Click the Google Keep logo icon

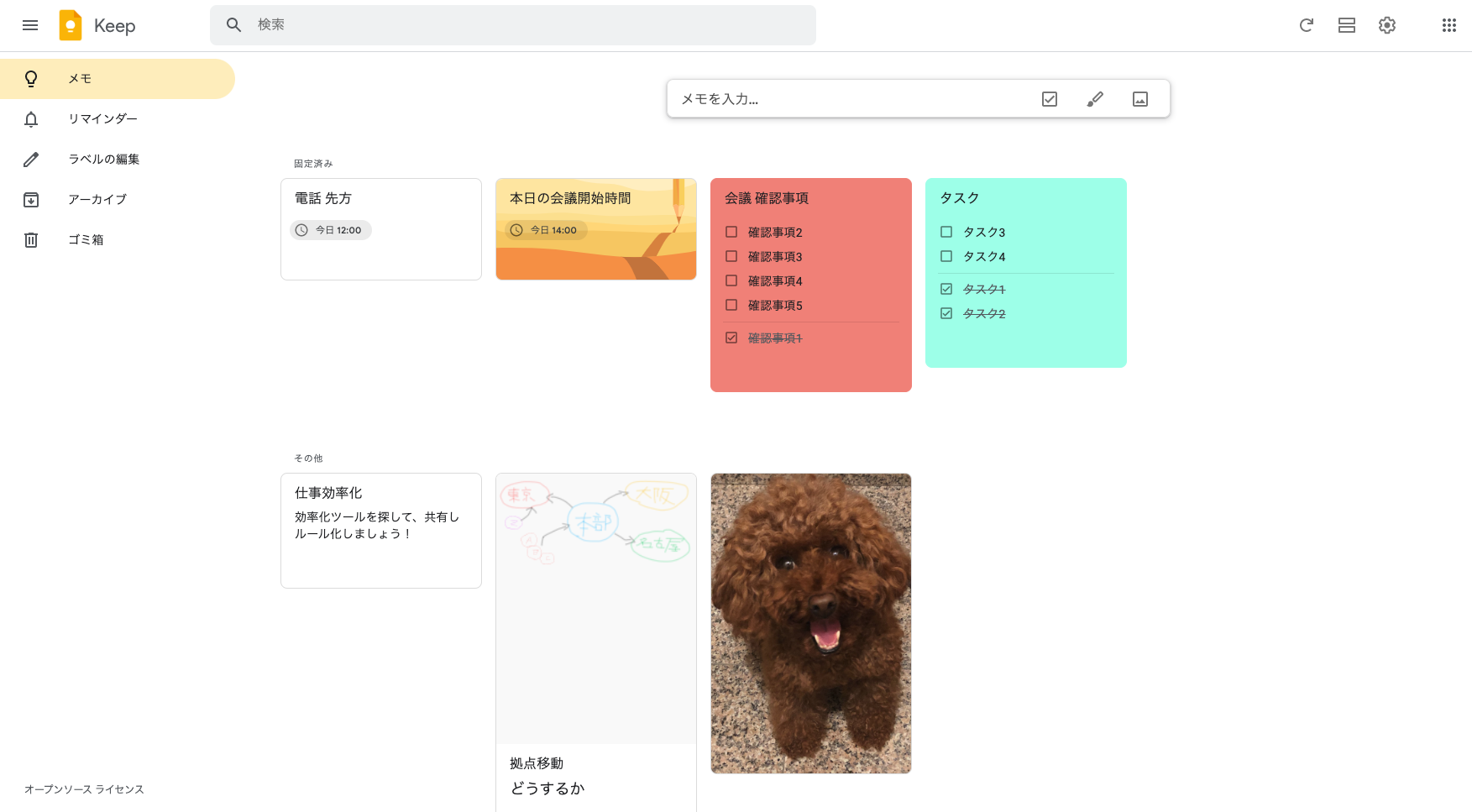[x=71, y=25]
